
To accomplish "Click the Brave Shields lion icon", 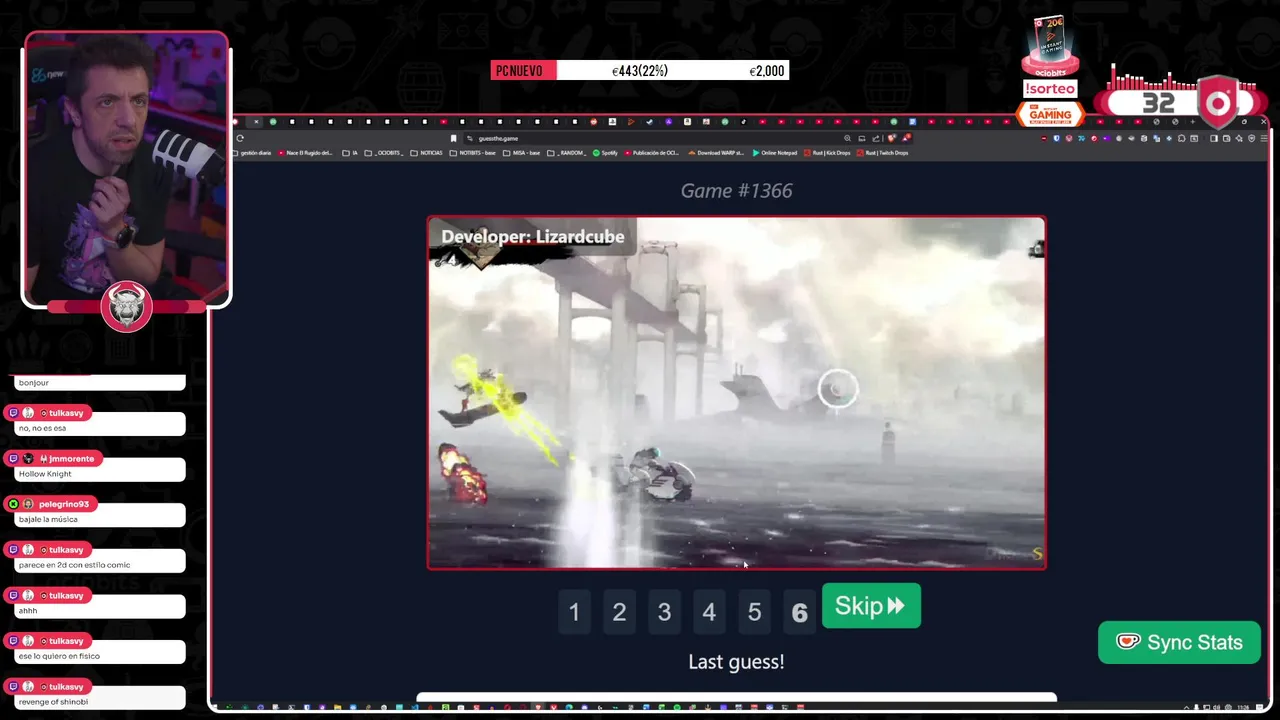I will click(892, 138).
